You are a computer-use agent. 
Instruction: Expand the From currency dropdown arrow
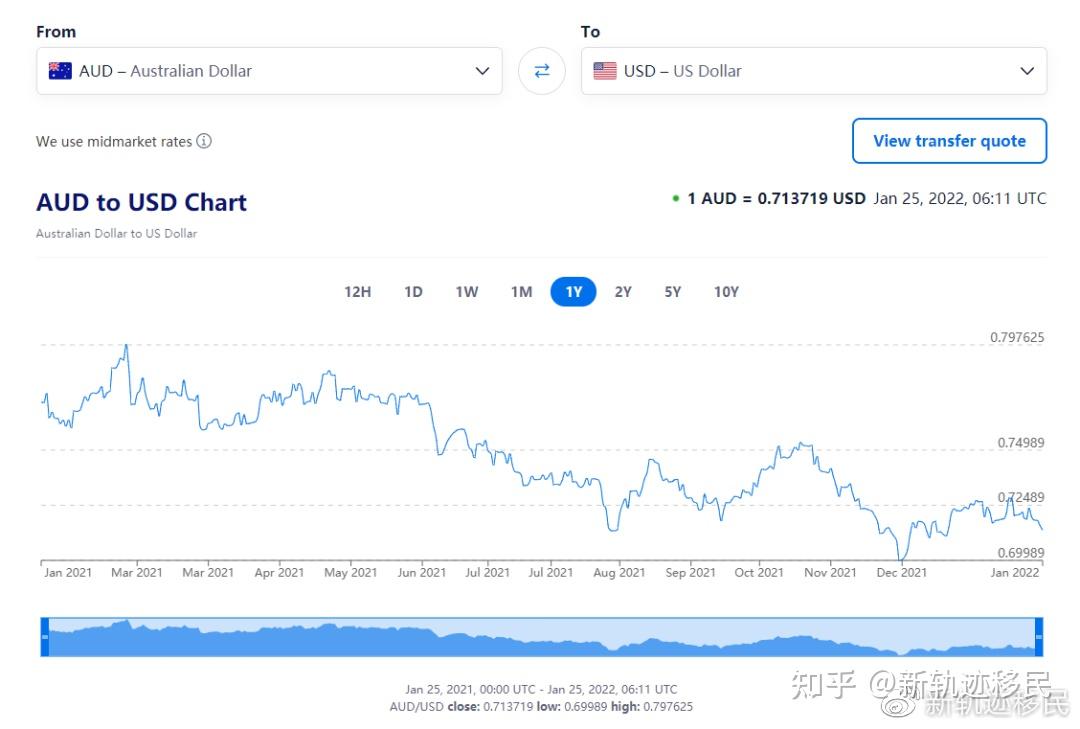482,71
